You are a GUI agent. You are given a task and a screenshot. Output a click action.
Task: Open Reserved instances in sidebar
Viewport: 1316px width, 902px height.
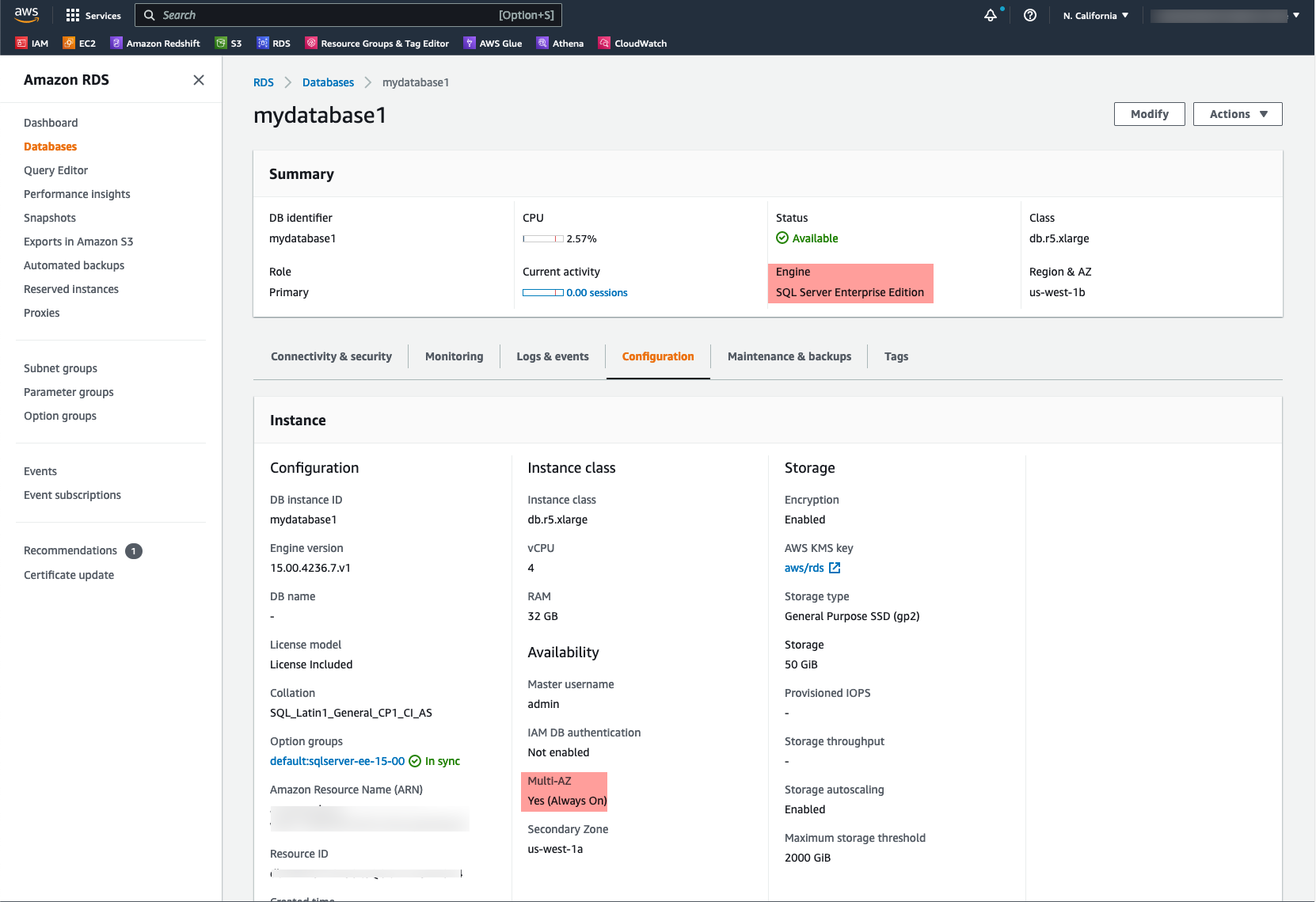71,289
